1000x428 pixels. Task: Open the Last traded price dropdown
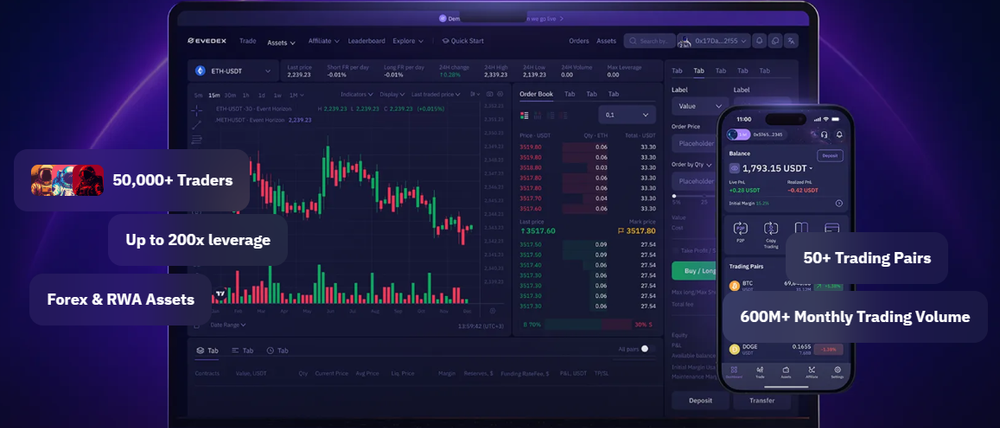[x=436, y=94]
